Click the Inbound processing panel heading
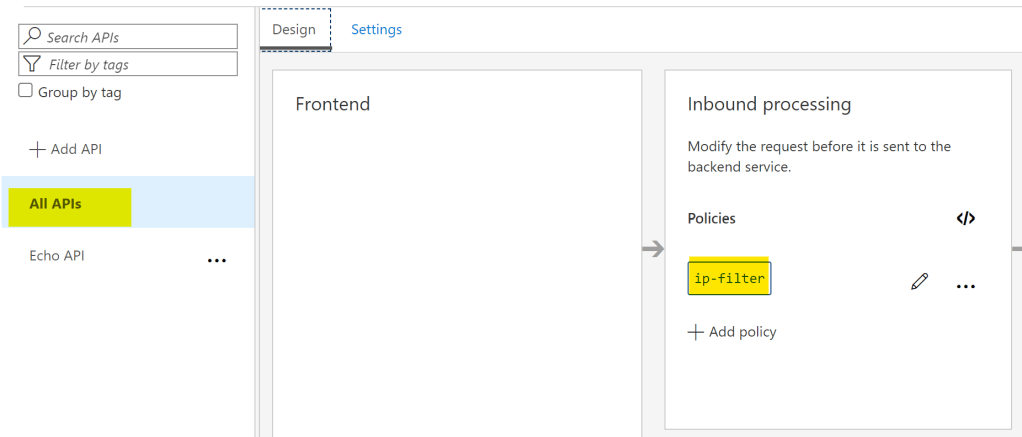 (769, 104)
